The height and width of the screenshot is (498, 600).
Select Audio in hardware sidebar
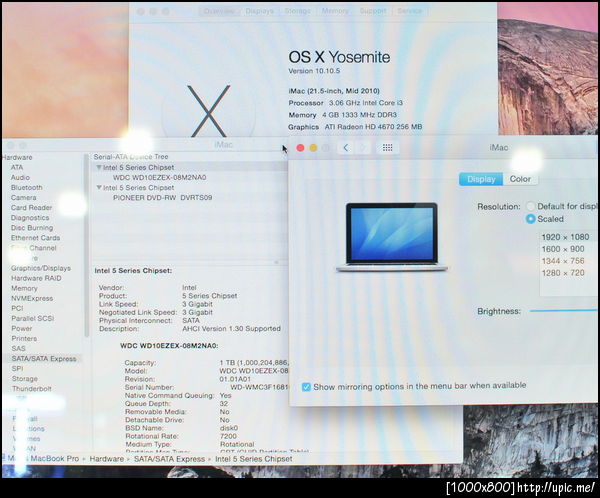(x=20, y=178)
